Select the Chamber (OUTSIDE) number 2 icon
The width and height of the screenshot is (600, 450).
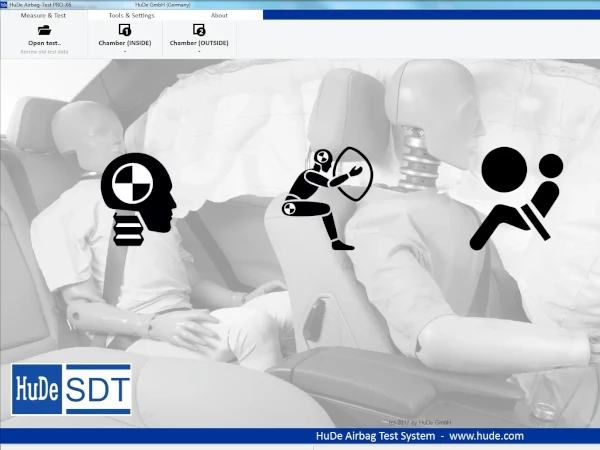click(x=198, y=31)
